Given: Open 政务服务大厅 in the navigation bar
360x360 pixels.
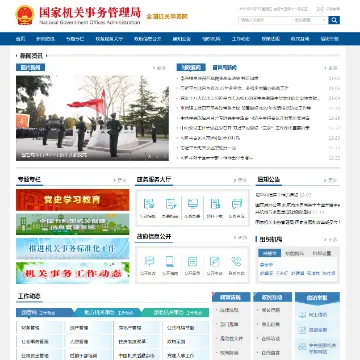Looking at the screenshot, I should [x=109, y=39].
